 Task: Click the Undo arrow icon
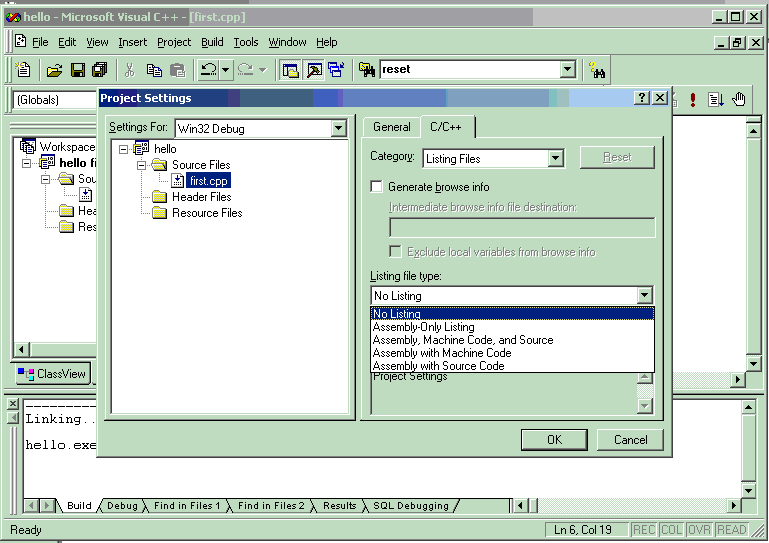tap(209, 70)
